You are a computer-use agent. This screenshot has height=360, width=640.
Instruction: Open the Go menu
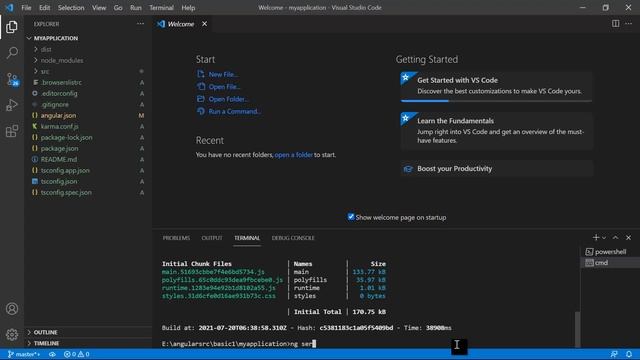(118, 8)
